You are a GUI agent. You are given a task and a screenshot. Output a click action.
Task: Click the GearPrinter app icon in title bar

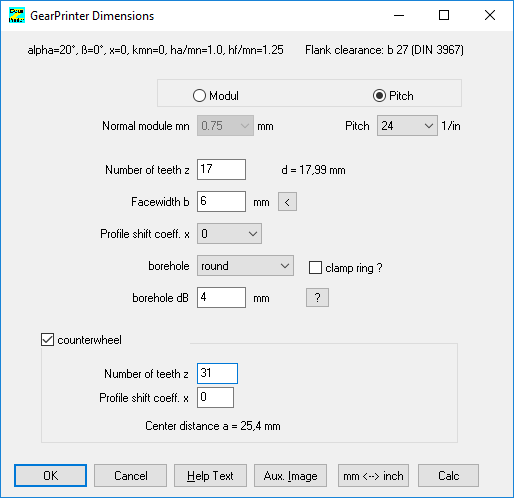17,16
